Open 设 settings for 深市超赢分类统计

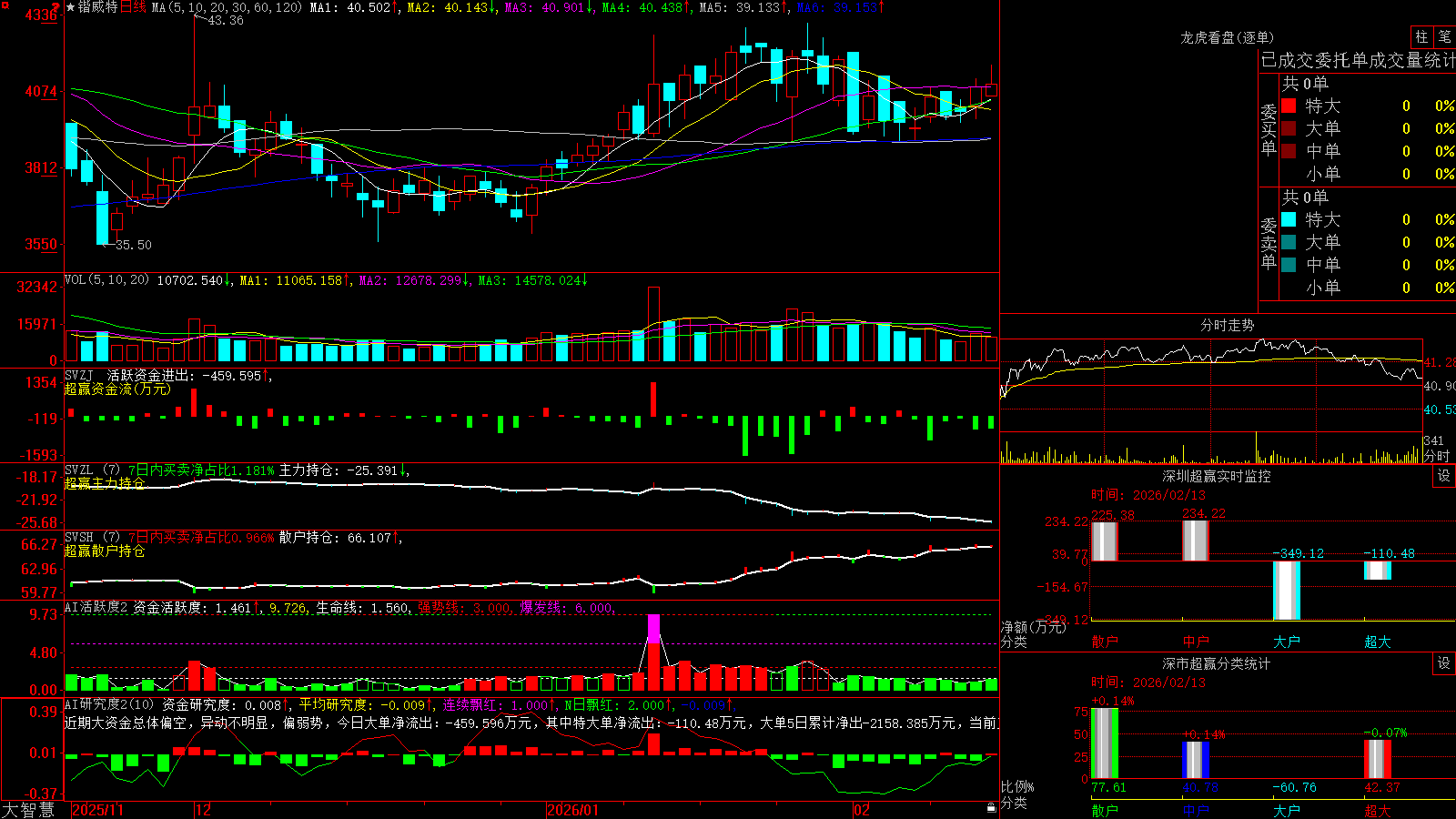(x=1444, y=663)
